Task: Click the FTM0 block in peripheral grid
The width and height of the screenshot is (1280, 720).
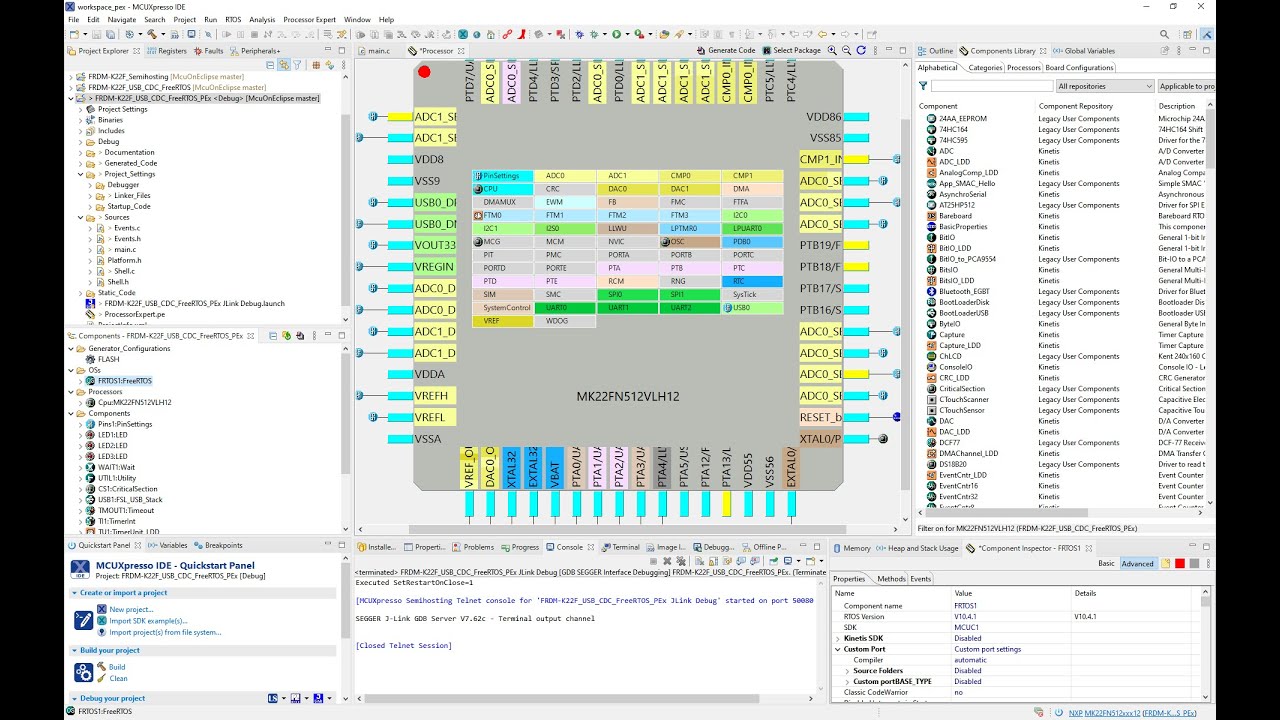Action: [x=503, y=215]
